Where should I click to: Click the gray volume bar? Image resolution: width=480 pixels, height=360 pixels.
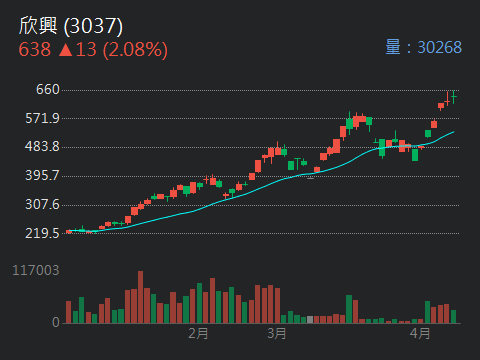point(310,320)
